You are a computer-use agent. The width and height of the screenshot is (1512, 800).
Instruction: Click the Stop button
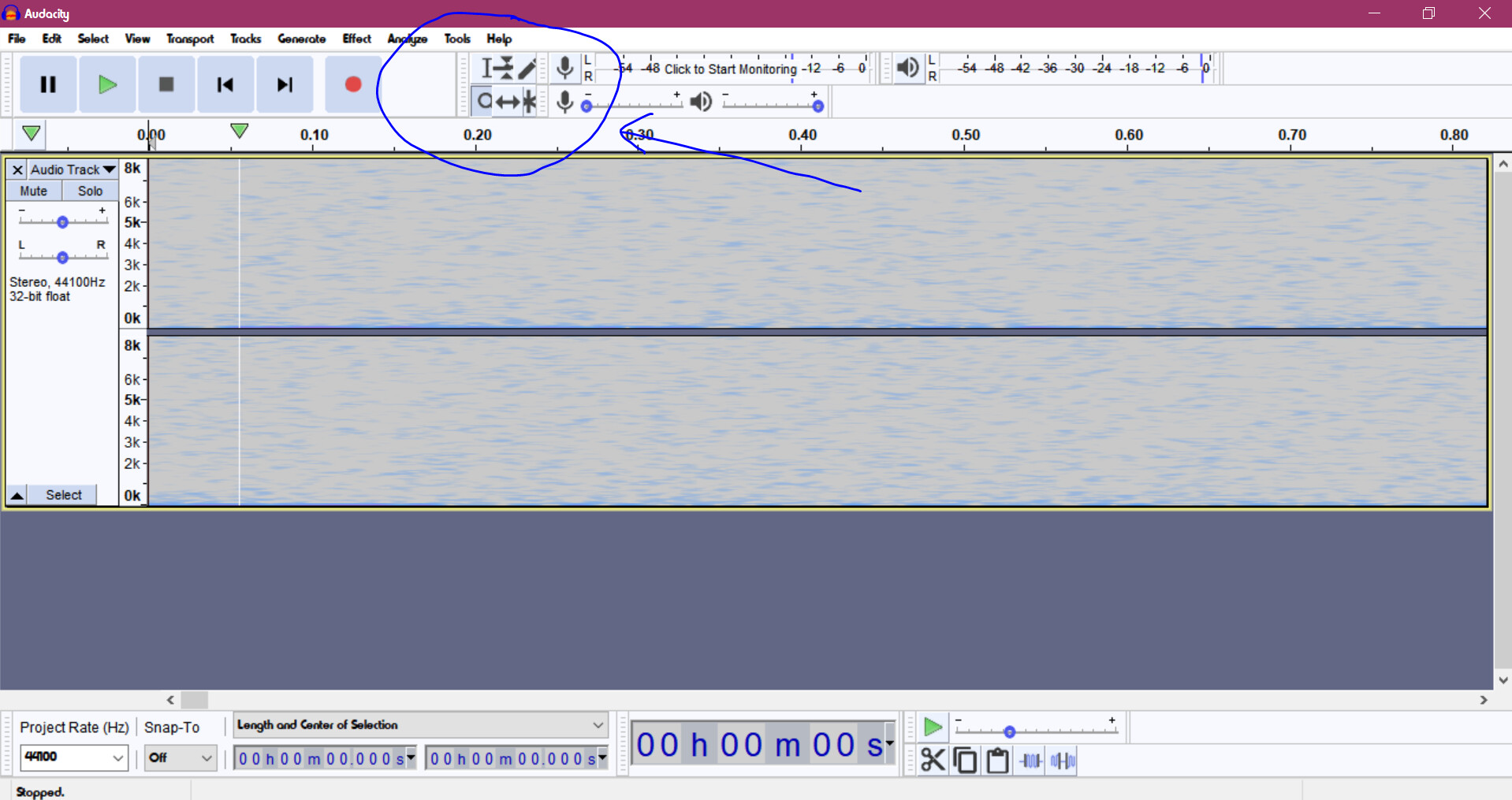(x=166, y=84)
